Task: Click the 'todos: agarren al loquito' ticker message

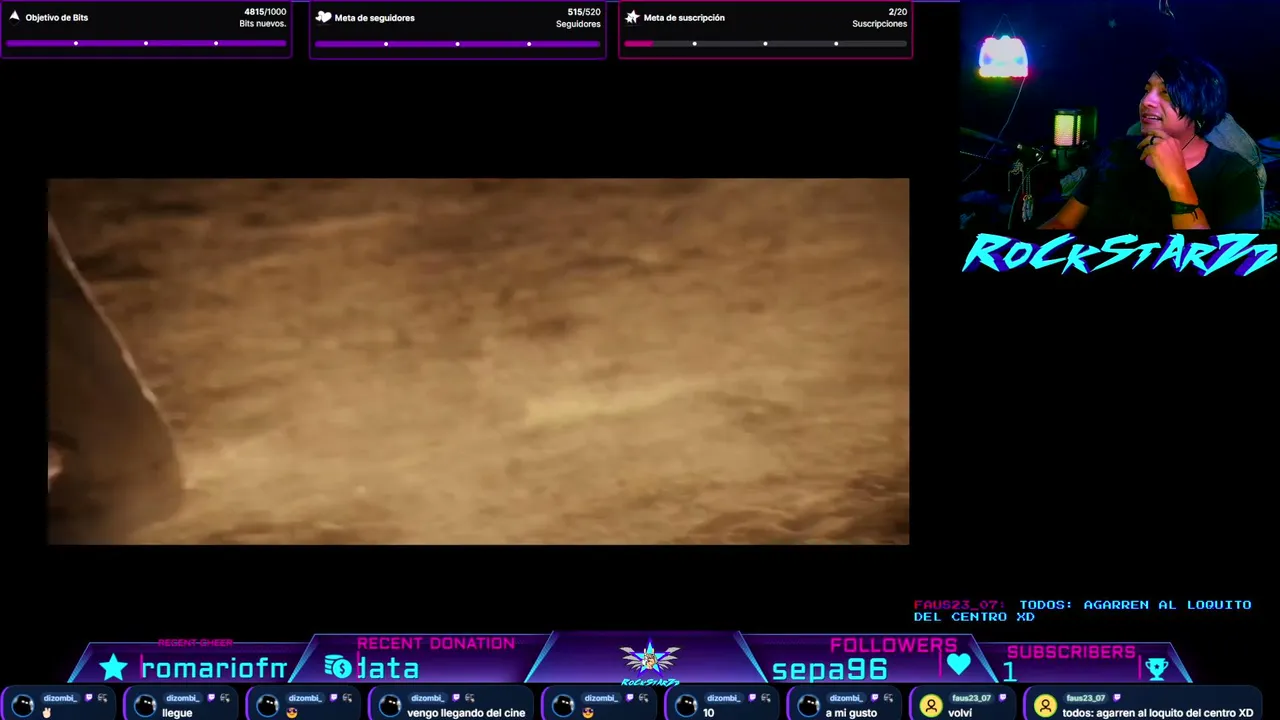Action: coord(1158,713)
